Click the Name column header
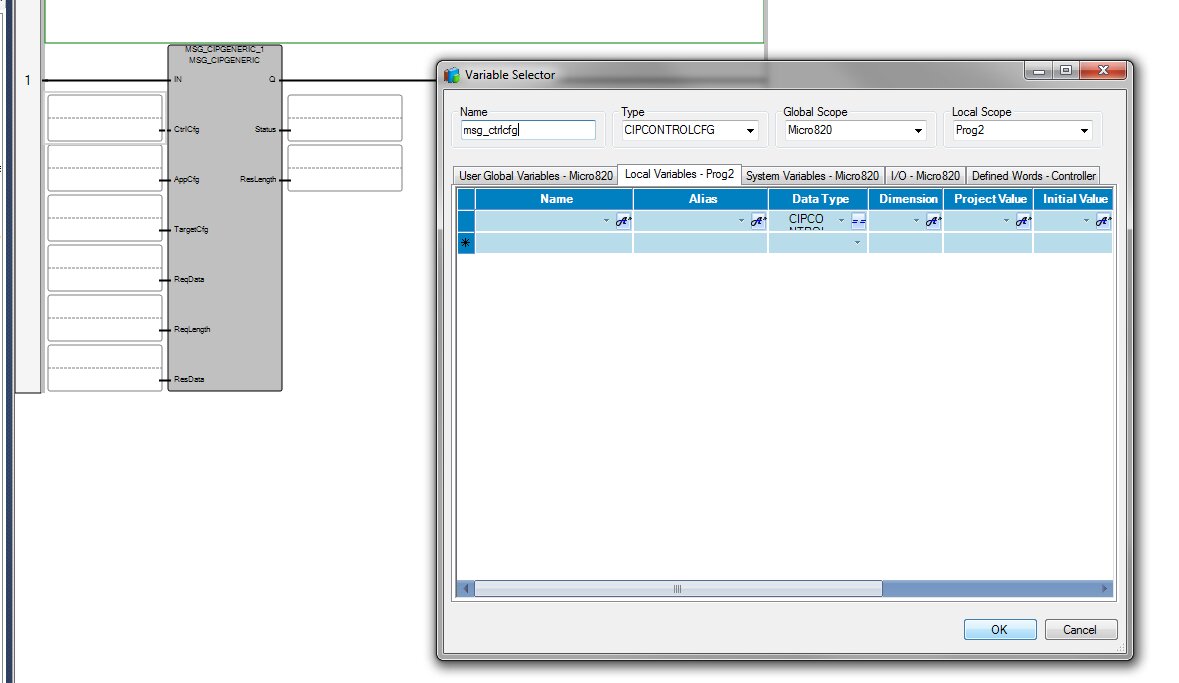1179x683 pixels. click(x=554, y=199)
